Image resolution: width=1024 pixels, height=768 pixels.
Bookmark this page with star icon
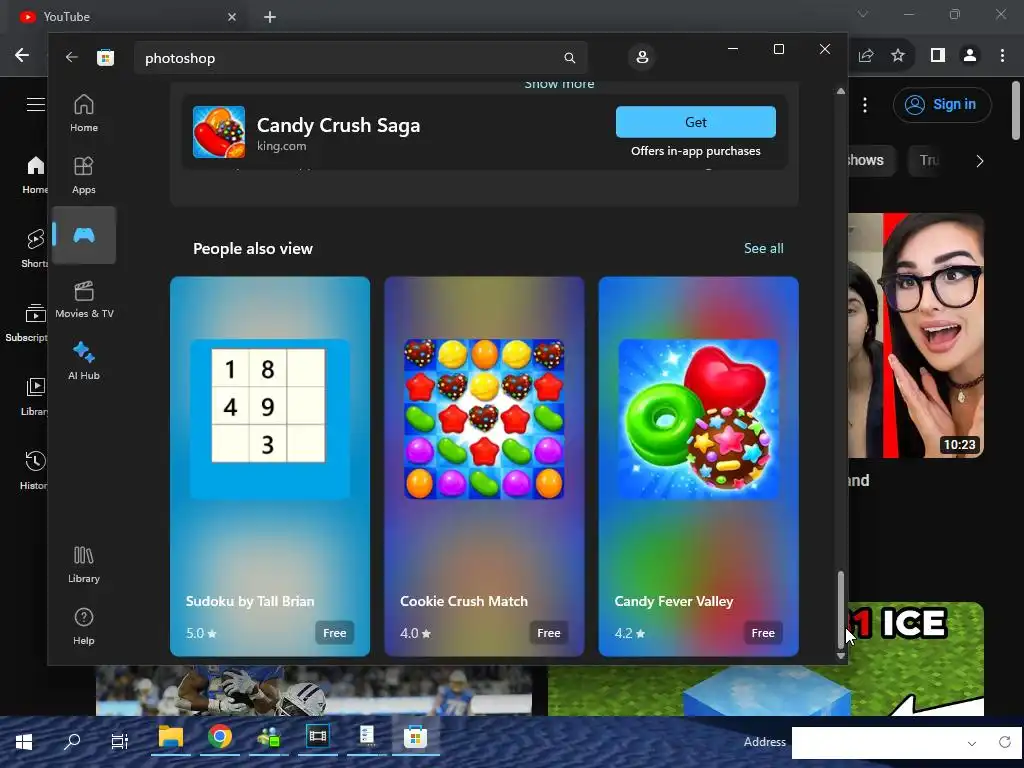(898, 56)
